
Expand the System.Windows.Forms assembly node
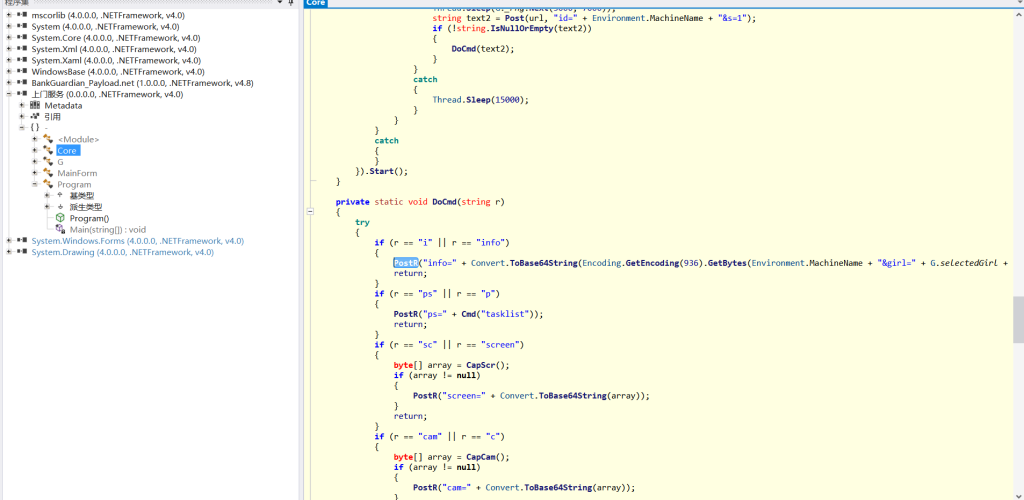pos(9,240)
